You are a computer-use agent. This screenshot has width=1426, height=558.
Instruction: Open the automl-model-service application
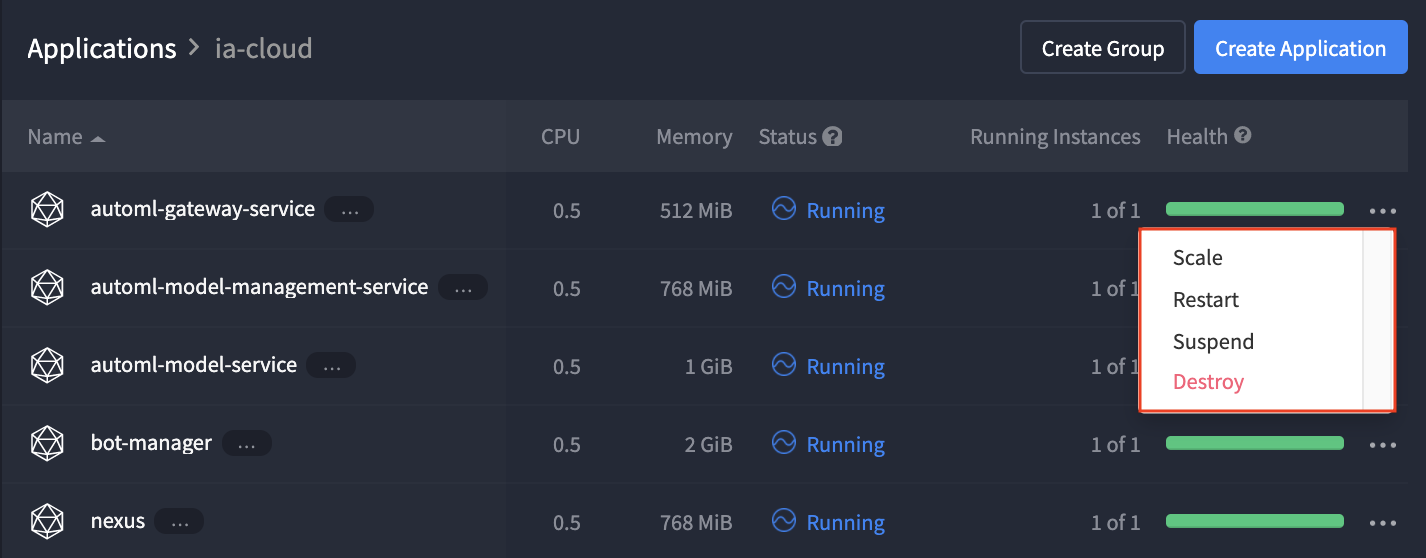pos(194,366)
